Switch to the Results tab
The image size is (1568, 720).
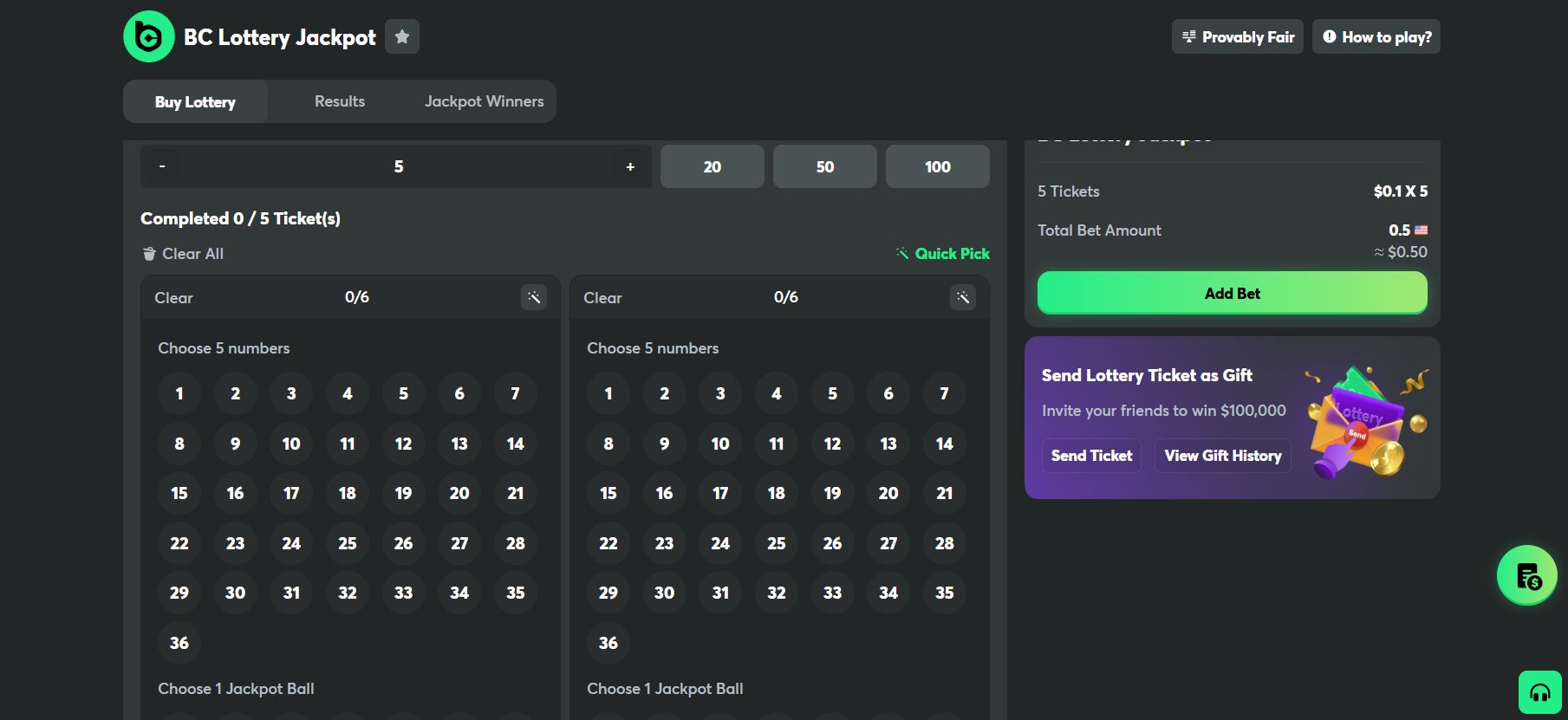(x=340, y=101)
